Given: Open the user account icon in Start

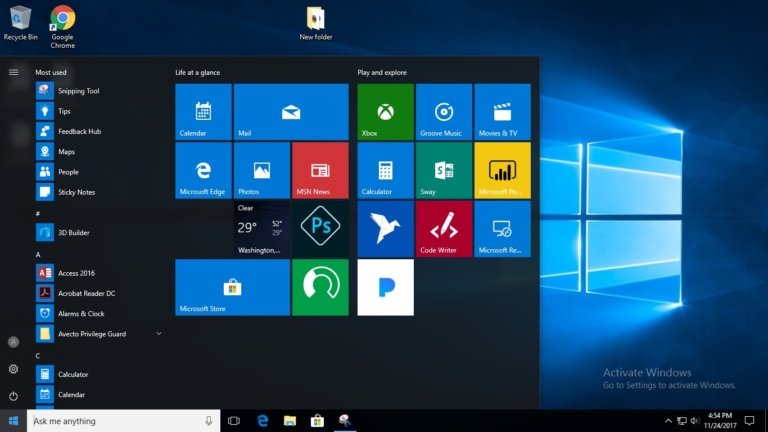Looking at the screenshot, I should (13, 342).
